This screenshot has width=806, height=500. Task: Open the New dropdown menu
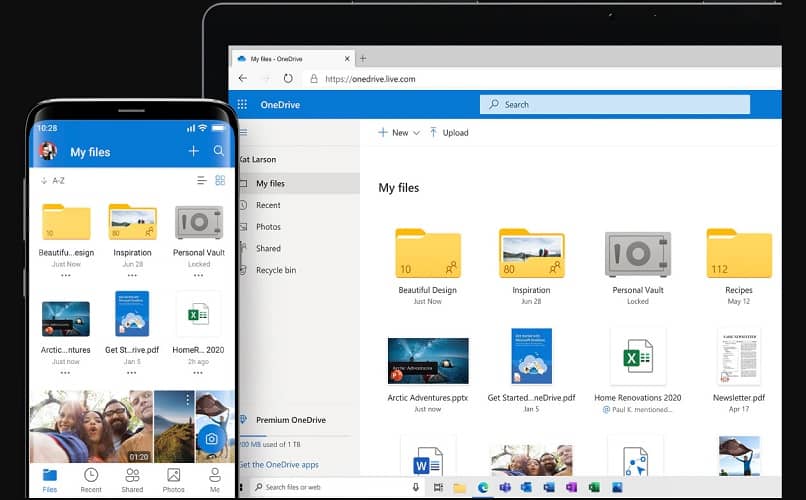tap(399, 133)
